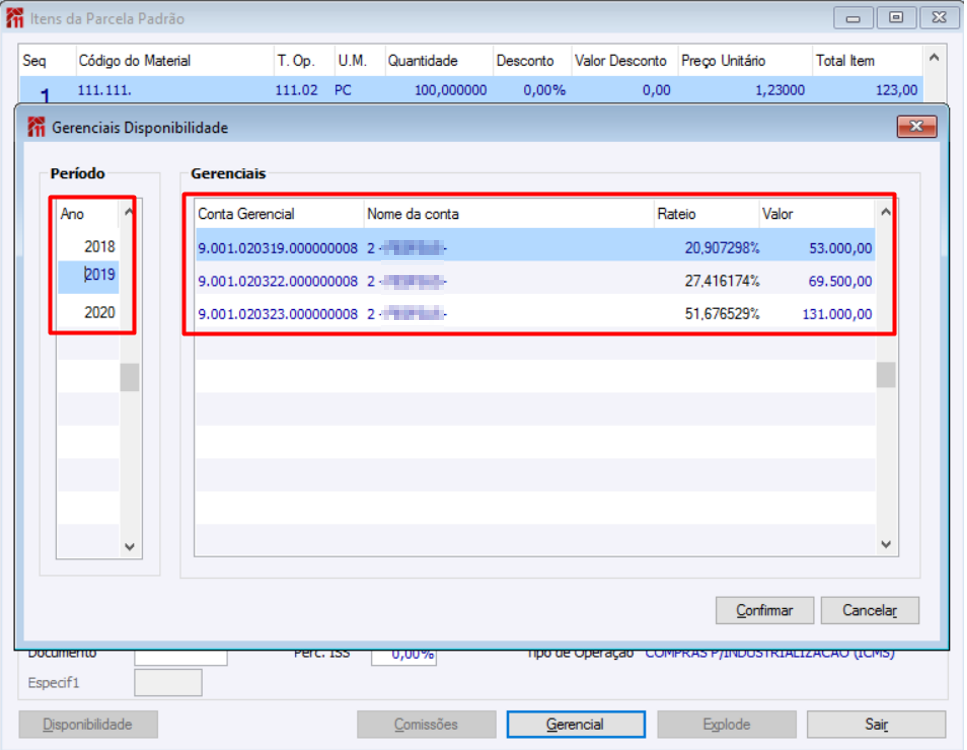Click the rateio value 27,416174%
Image resolution: width=967 pixels, height=750 pixels.
pyautogui.click(x=722, y=281)
